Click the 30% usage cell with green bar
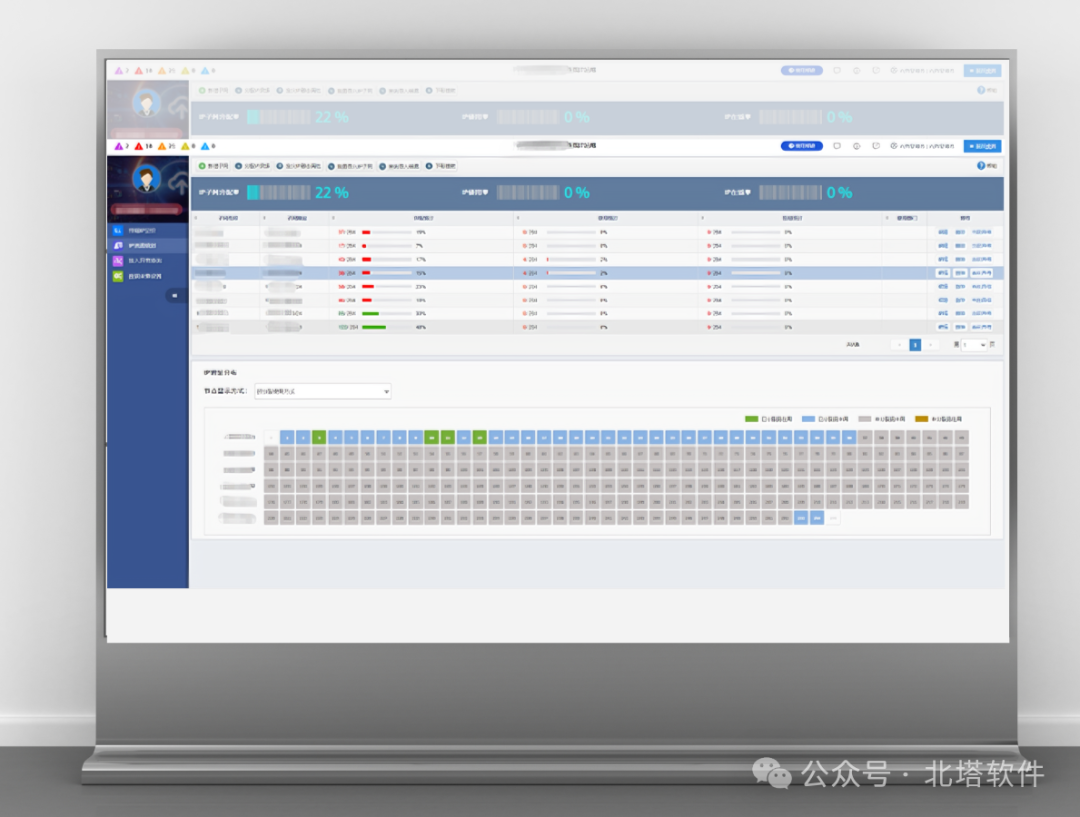Image resolution: width=1080 pixels, height=817 pixels. tap(421, 313)
